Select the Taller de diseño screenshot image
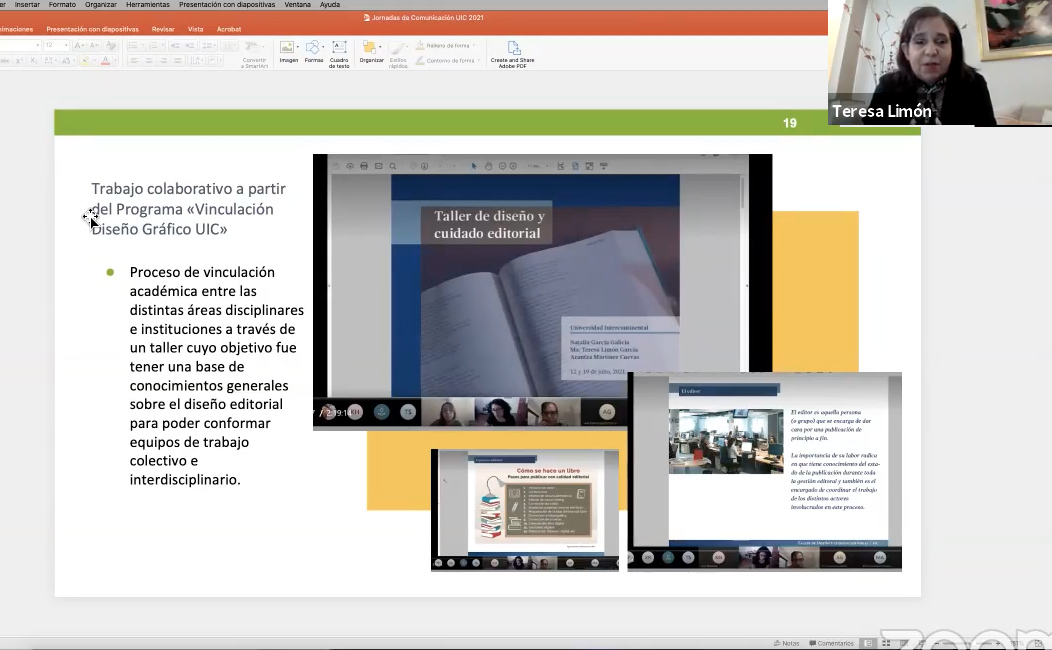This screenshot has height=650, width=1052. (x=542, y=292)
